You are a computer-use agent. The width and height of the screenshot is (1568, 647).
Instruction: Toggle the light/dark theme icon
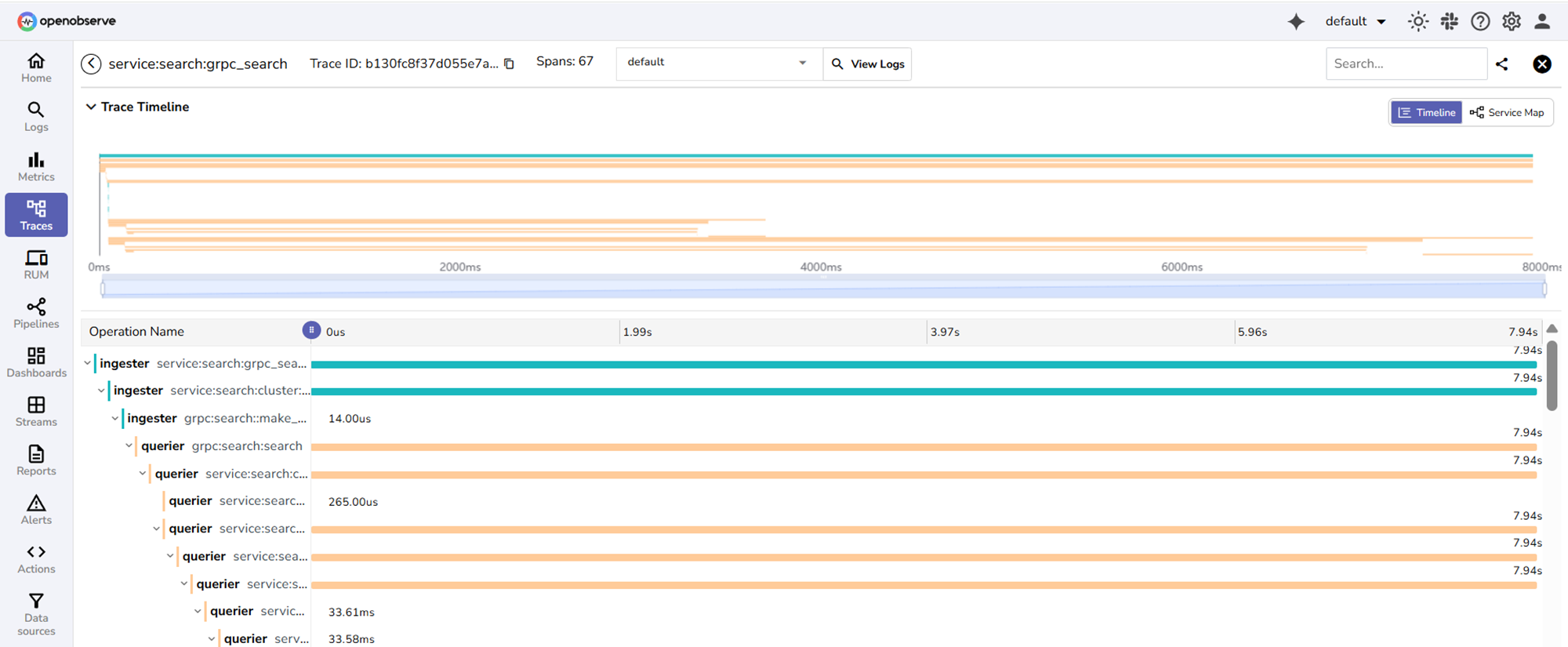tap(1417, 22)
